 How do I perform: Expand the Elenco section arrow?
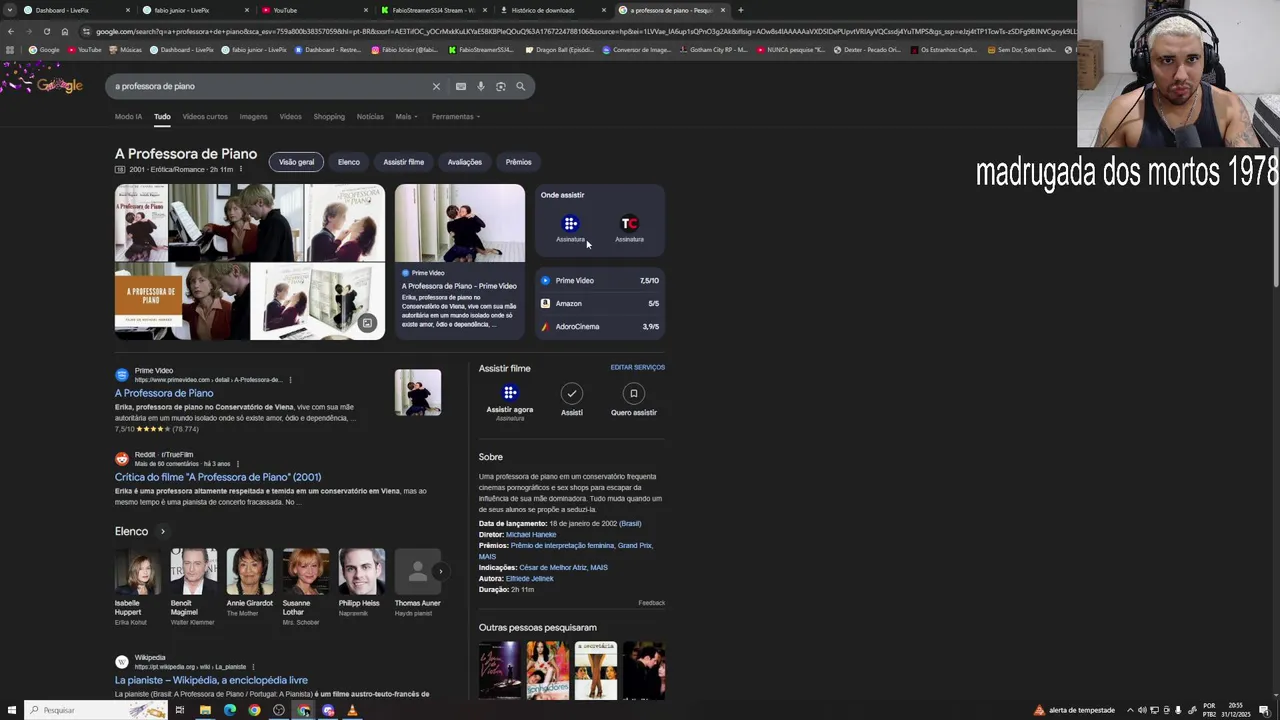point(162,532)
